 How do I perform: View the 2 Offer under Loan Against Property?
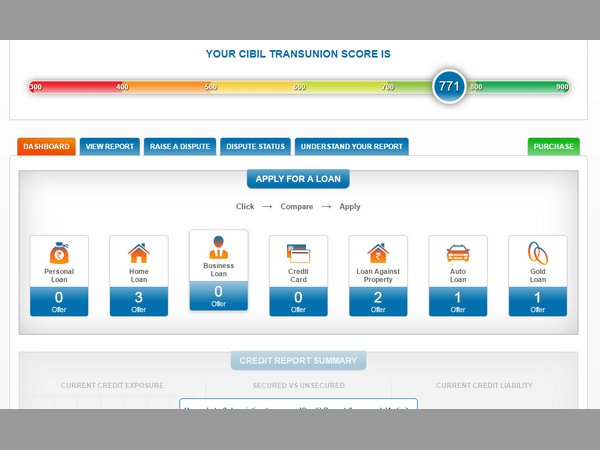(x=378, y=302)
